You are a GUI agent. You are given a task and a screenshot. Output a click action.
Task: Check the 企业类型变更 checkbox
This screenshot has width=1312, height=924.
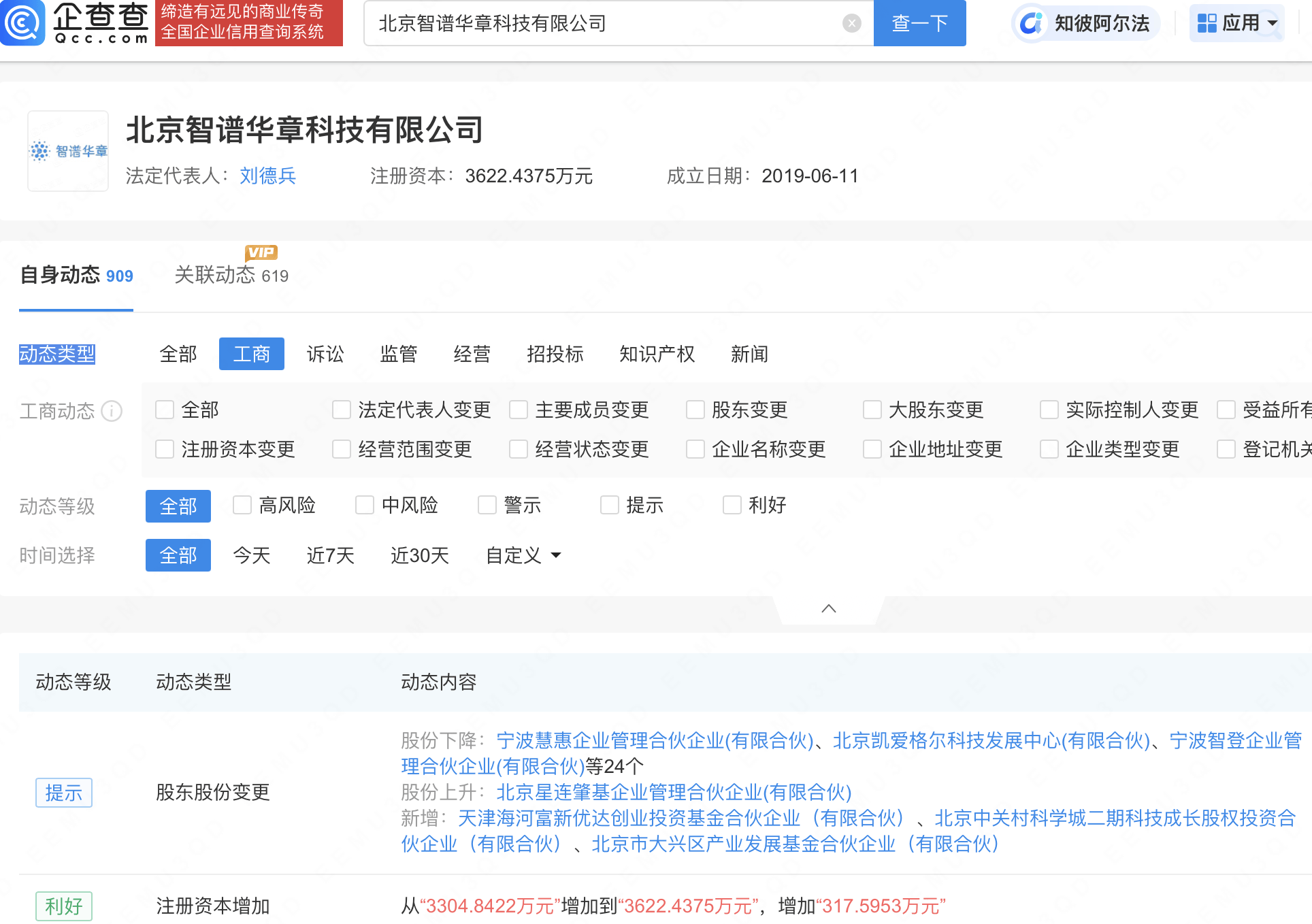(x=1049, y=449)
